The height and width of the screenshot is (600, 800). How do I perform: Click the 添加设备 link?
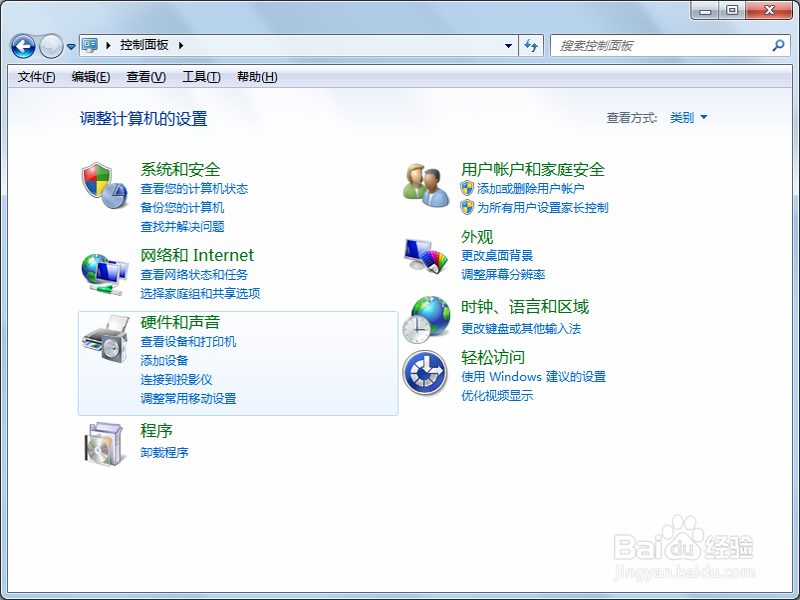164,361
